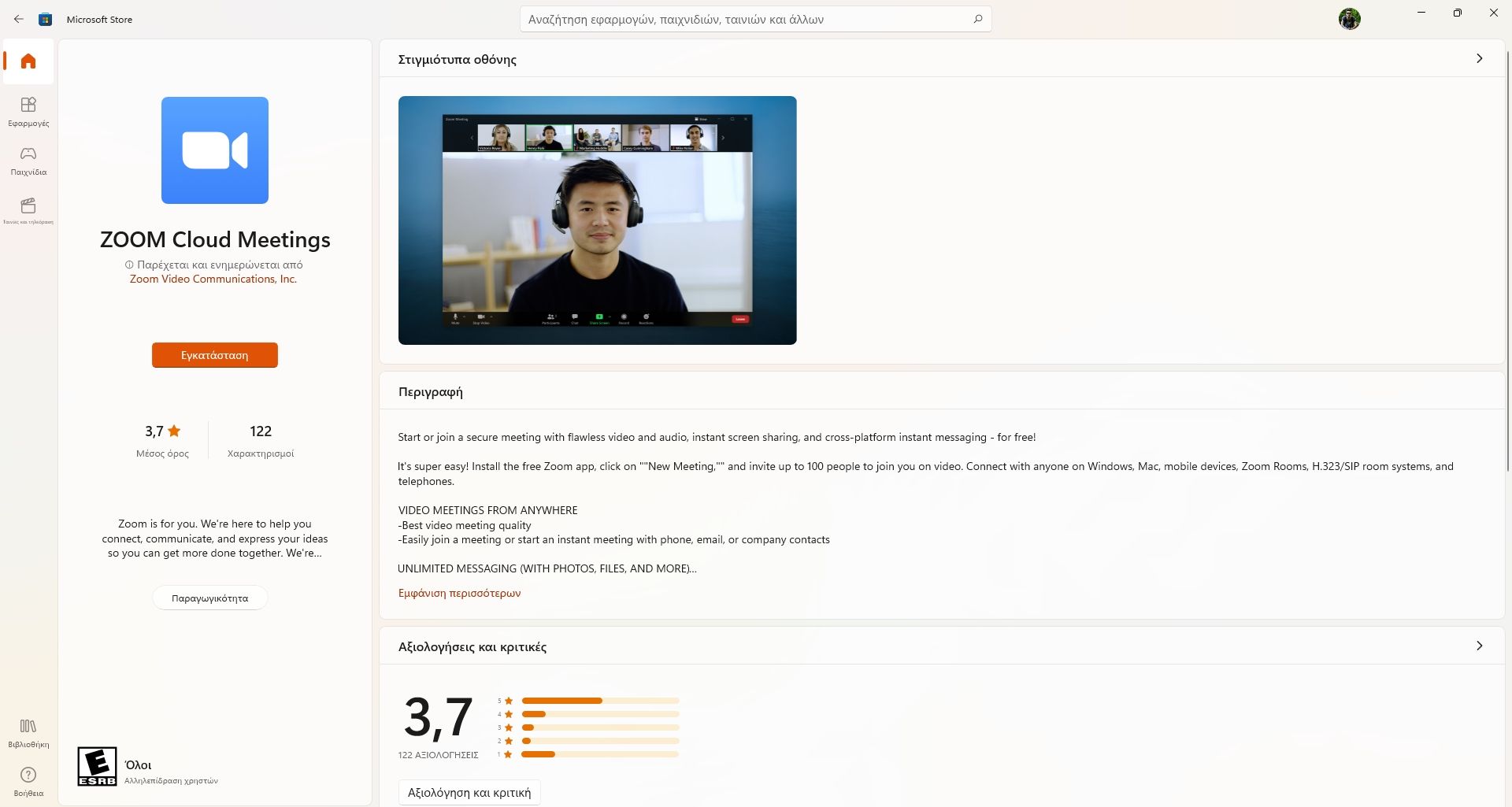The height and width of the screenshot is (807, 1512).
Task: Select the 5-star rating filter bar
Action: click(x=598, y=701)
